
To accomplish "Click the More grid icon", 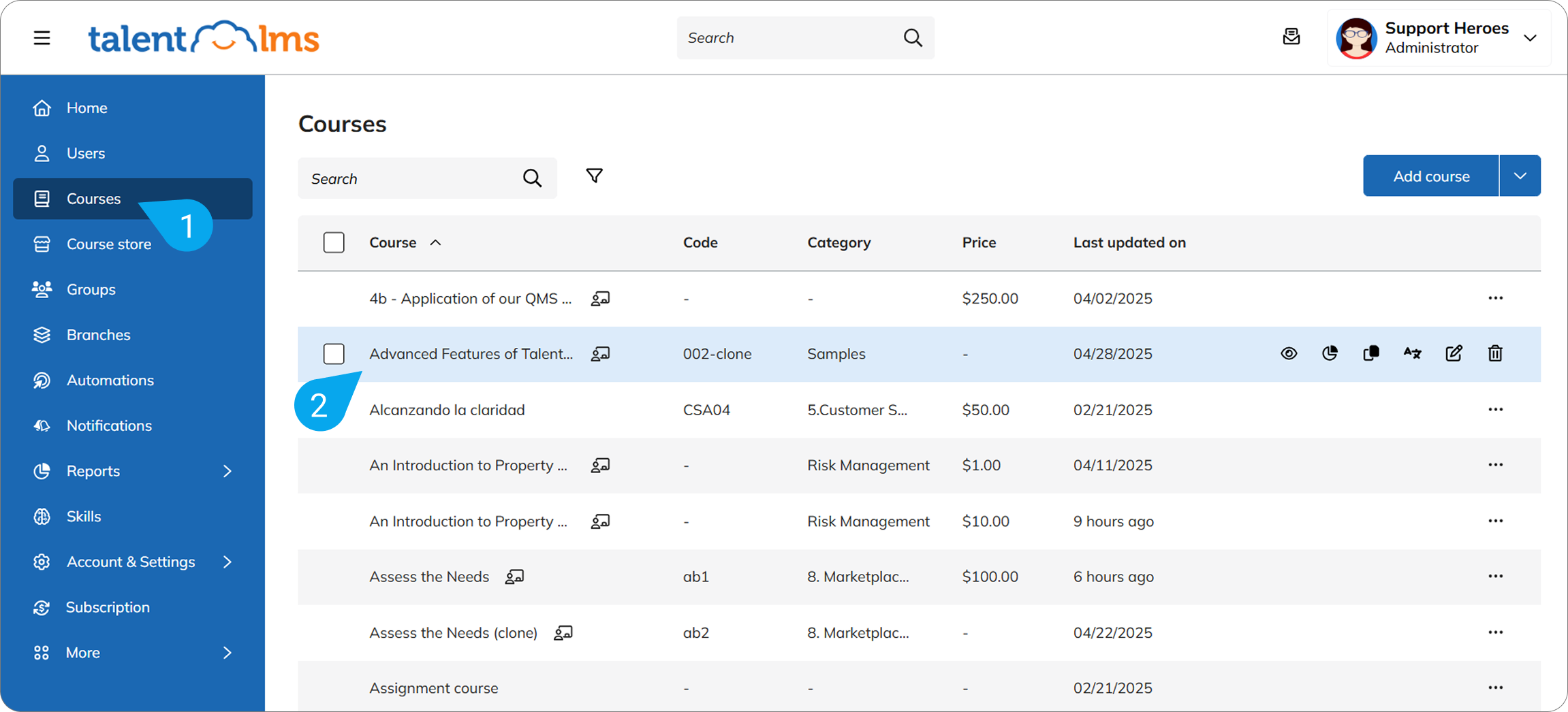I will pyautogui.click(x=42, y=653).
